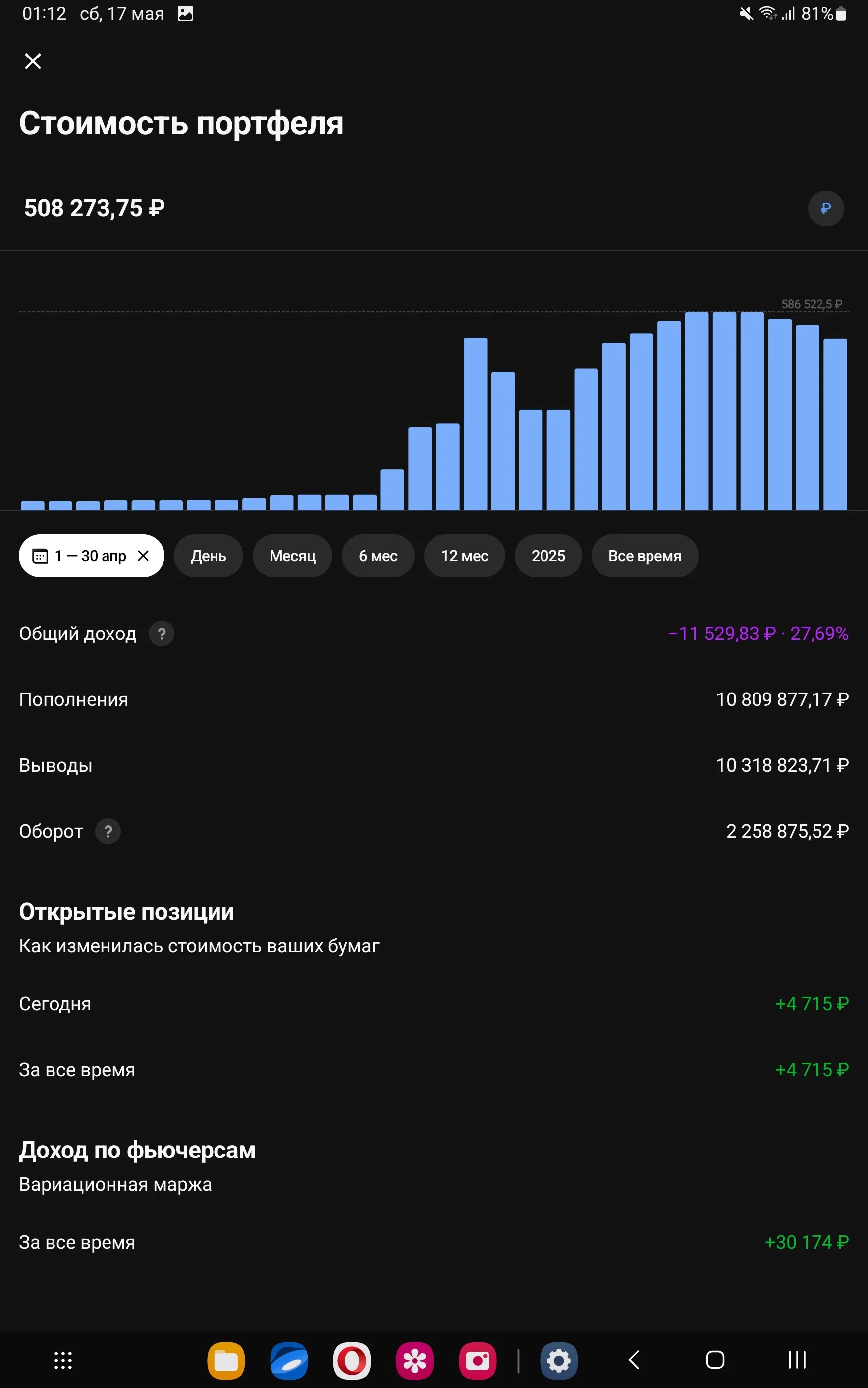Open the pink camera app in dock
The image size is (868, 1388).
478,1360
